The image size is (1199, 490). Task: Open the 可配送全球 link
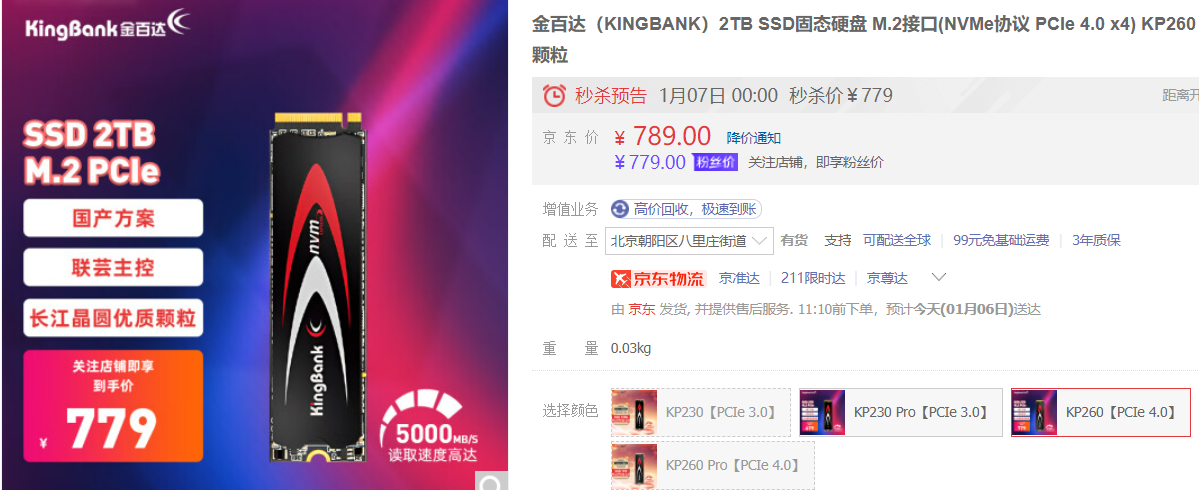(x=897, y=240)
